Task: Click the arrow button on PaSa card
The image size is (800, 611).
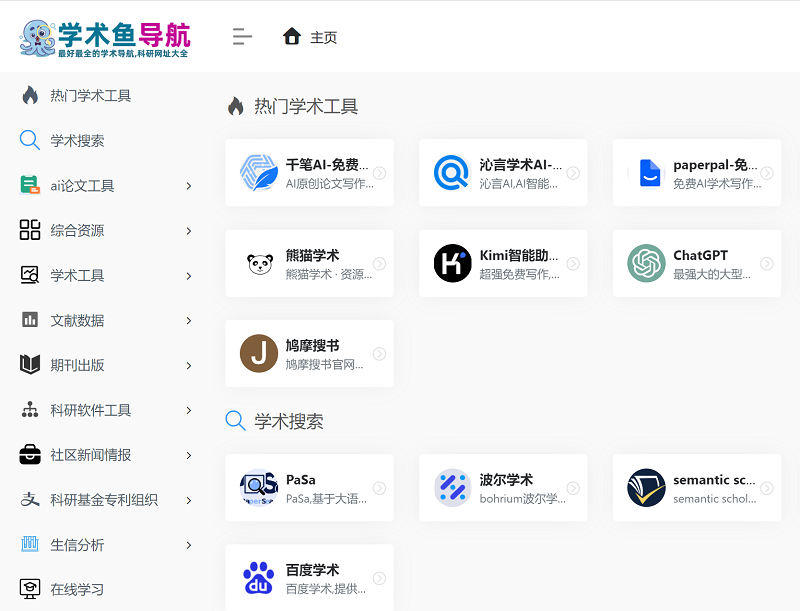Action: tap(379, 488)
